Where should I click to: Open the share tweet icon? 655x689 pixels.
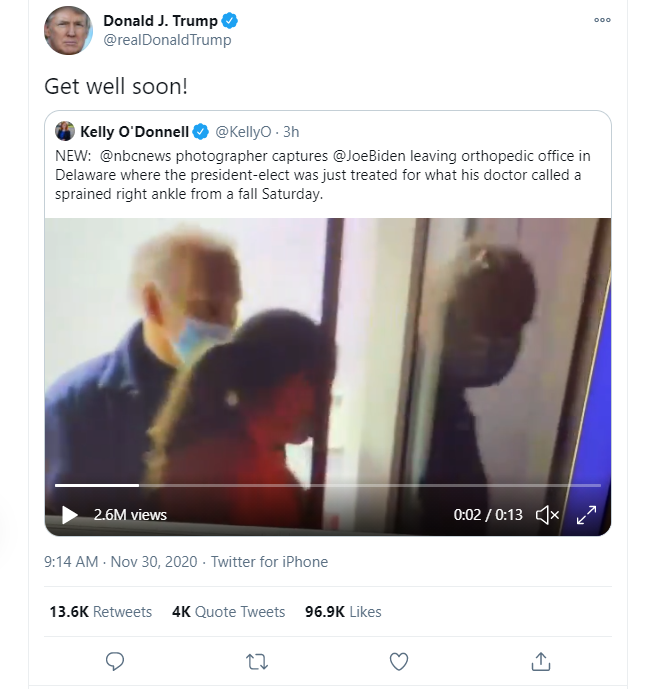[x=541, y=661]
